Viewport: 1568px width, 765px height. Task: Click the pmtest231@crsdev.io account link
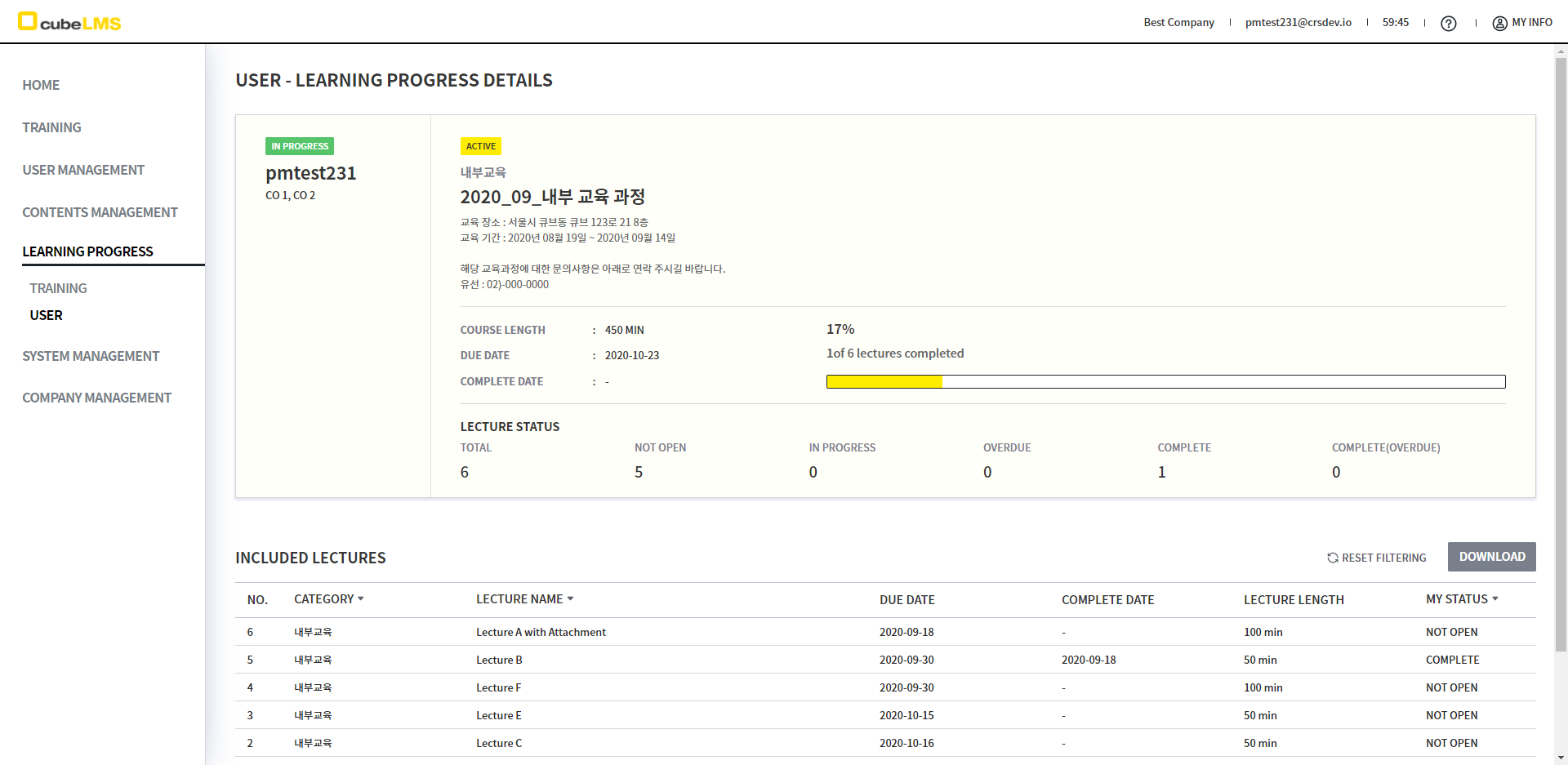(1298, 23)
